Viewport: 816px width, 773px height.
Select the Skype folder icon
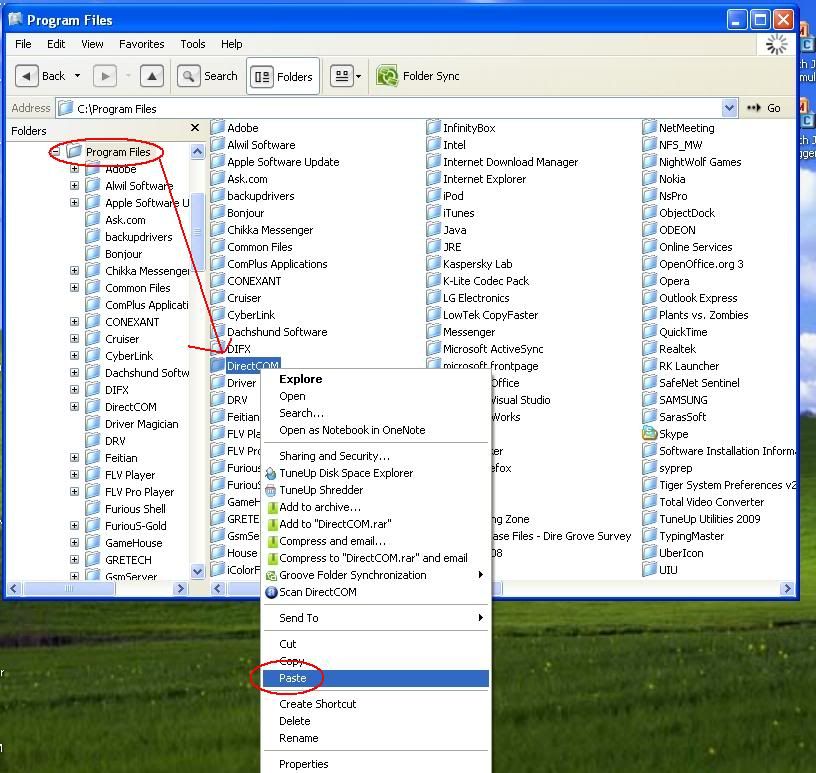point(650,434)
